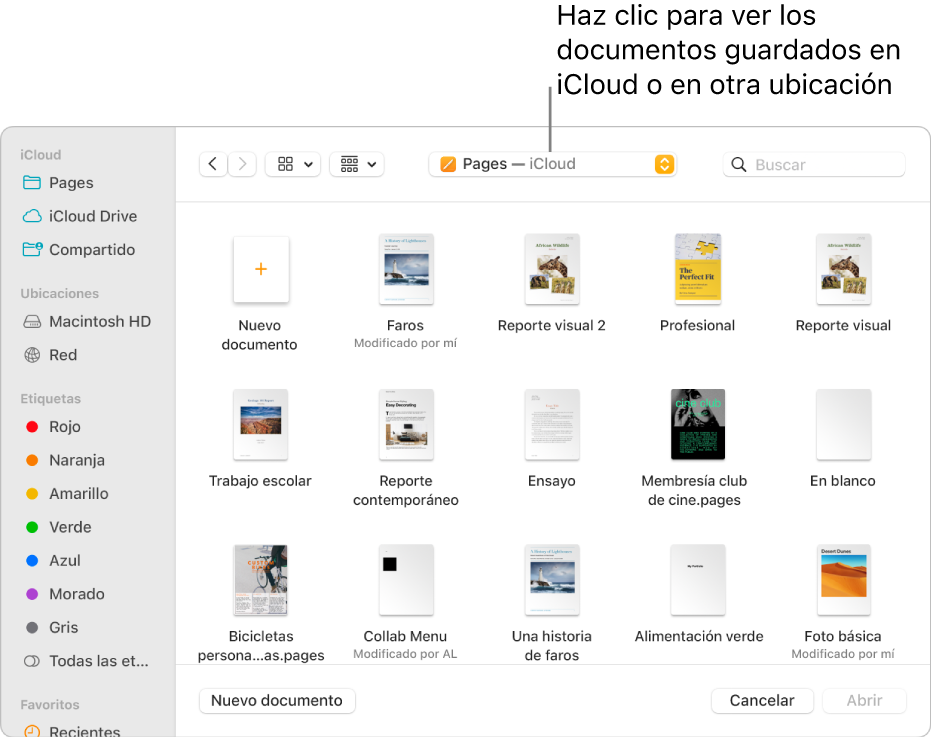Select Membresía club de cine.pages thumbnail
The width and height of the screenshot is (931, 737).
698,425
